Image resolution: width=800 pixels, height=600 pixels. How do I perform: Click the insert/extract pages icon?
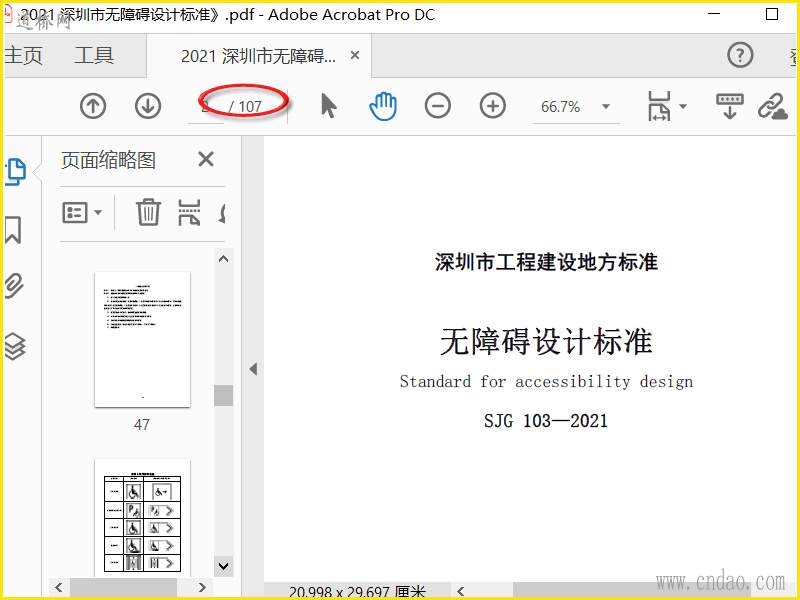pyautogui.click(x=189, y=212)
